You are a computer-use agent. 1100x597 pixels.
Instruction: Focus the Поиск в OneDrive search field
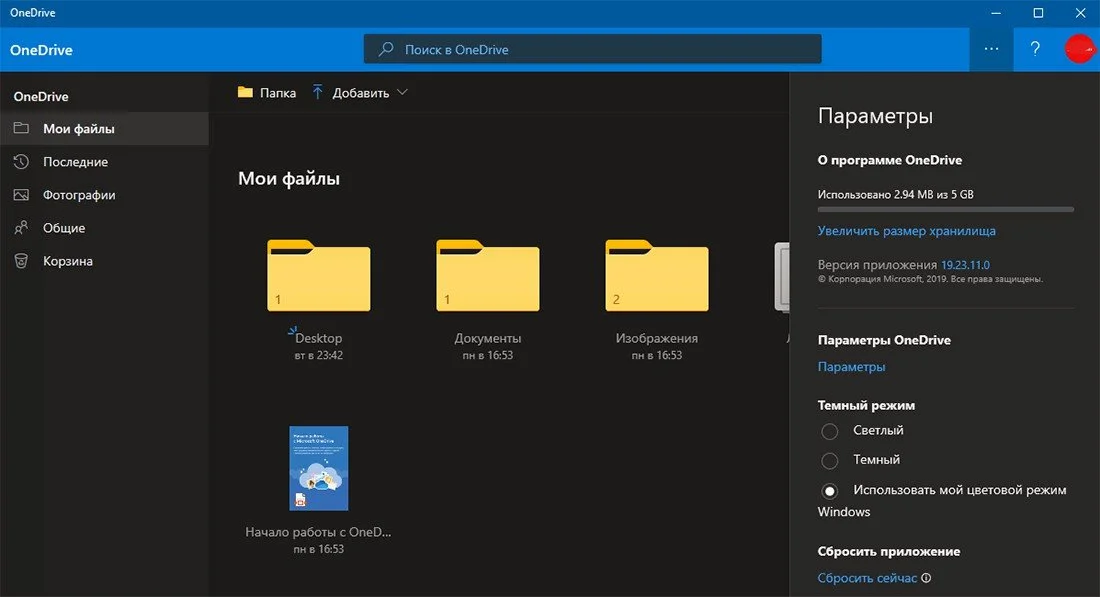(x=592, y=49)
